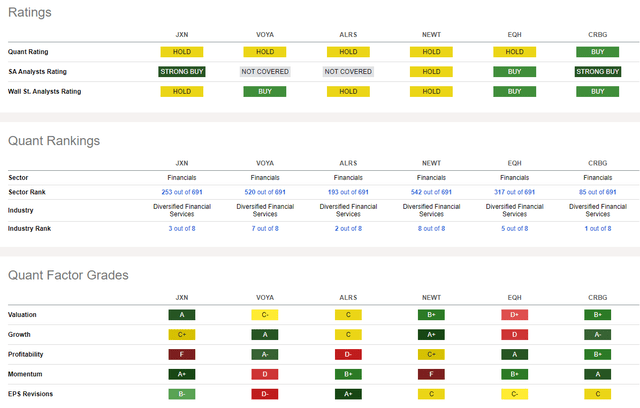The width and height of the screenshot is (640, 408).
Task: Click VOYA Valuation grade C-
Action: [x=265, y=315]
